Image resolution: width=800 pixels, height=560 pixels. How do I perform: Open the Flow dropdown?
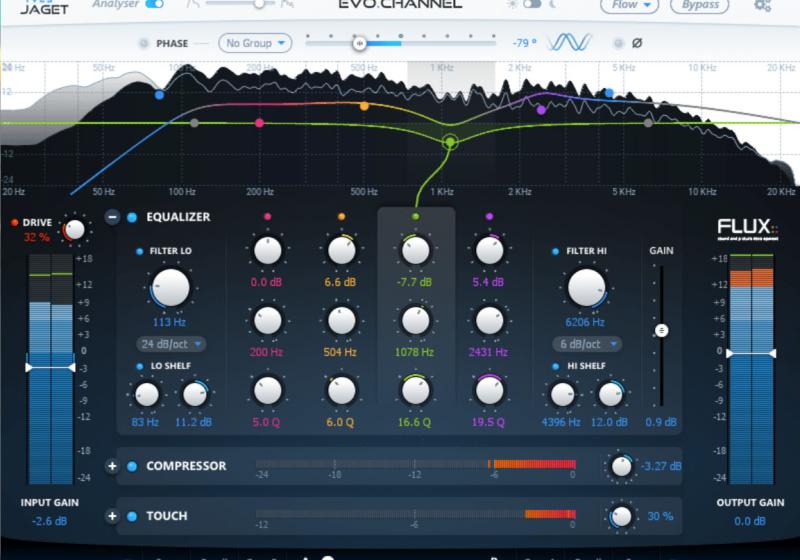pos(630,5)
